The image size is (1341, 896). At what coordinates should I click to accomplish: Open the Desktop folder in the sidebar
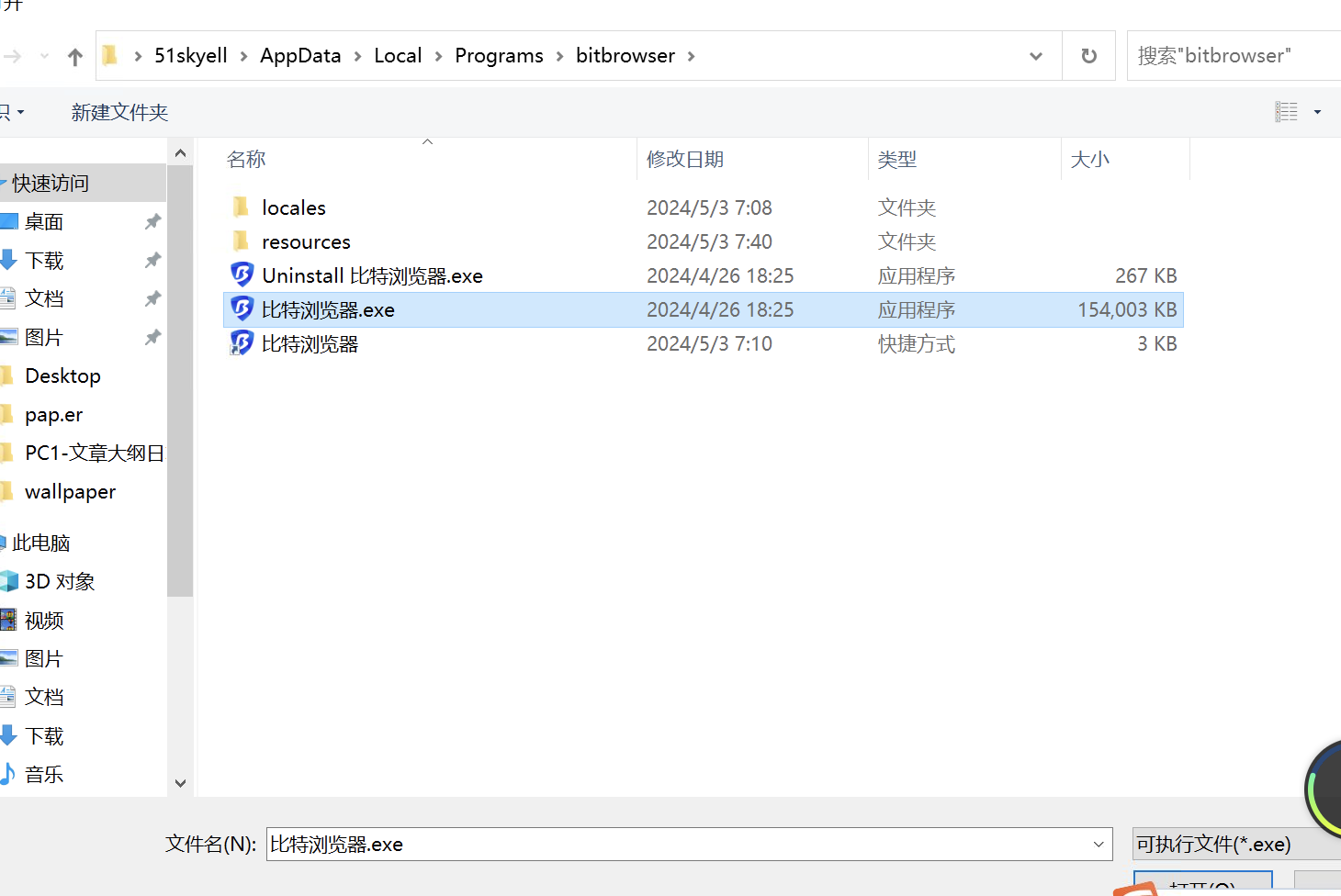62,376
